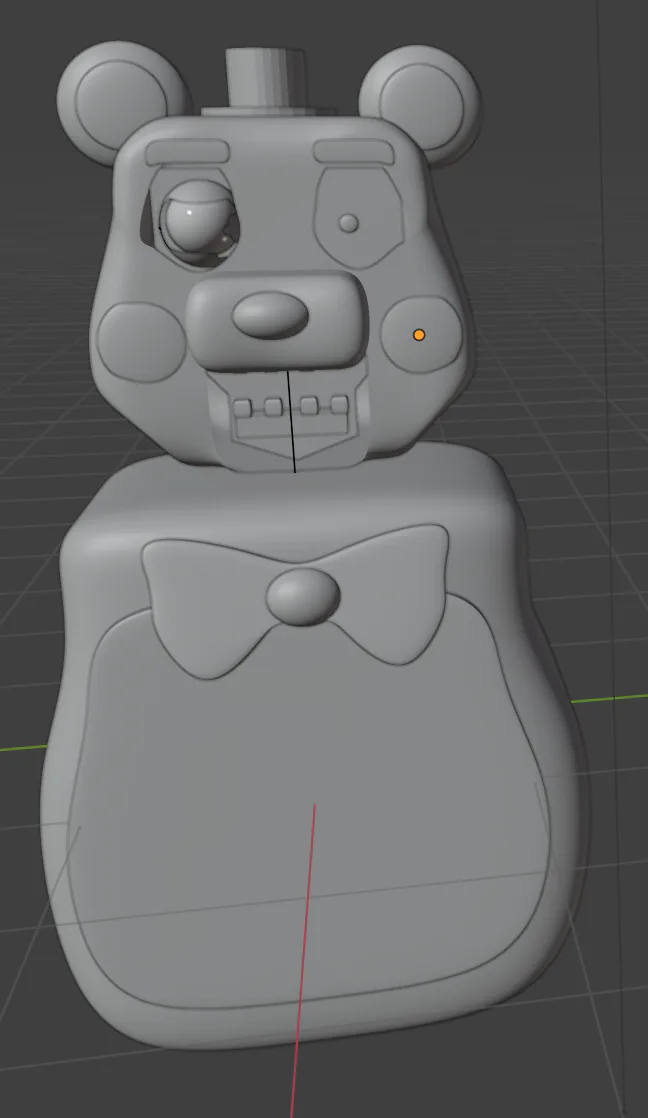Select the orange origin point on the cheek
648x1118 pixels.
click(x=419, y=334)
